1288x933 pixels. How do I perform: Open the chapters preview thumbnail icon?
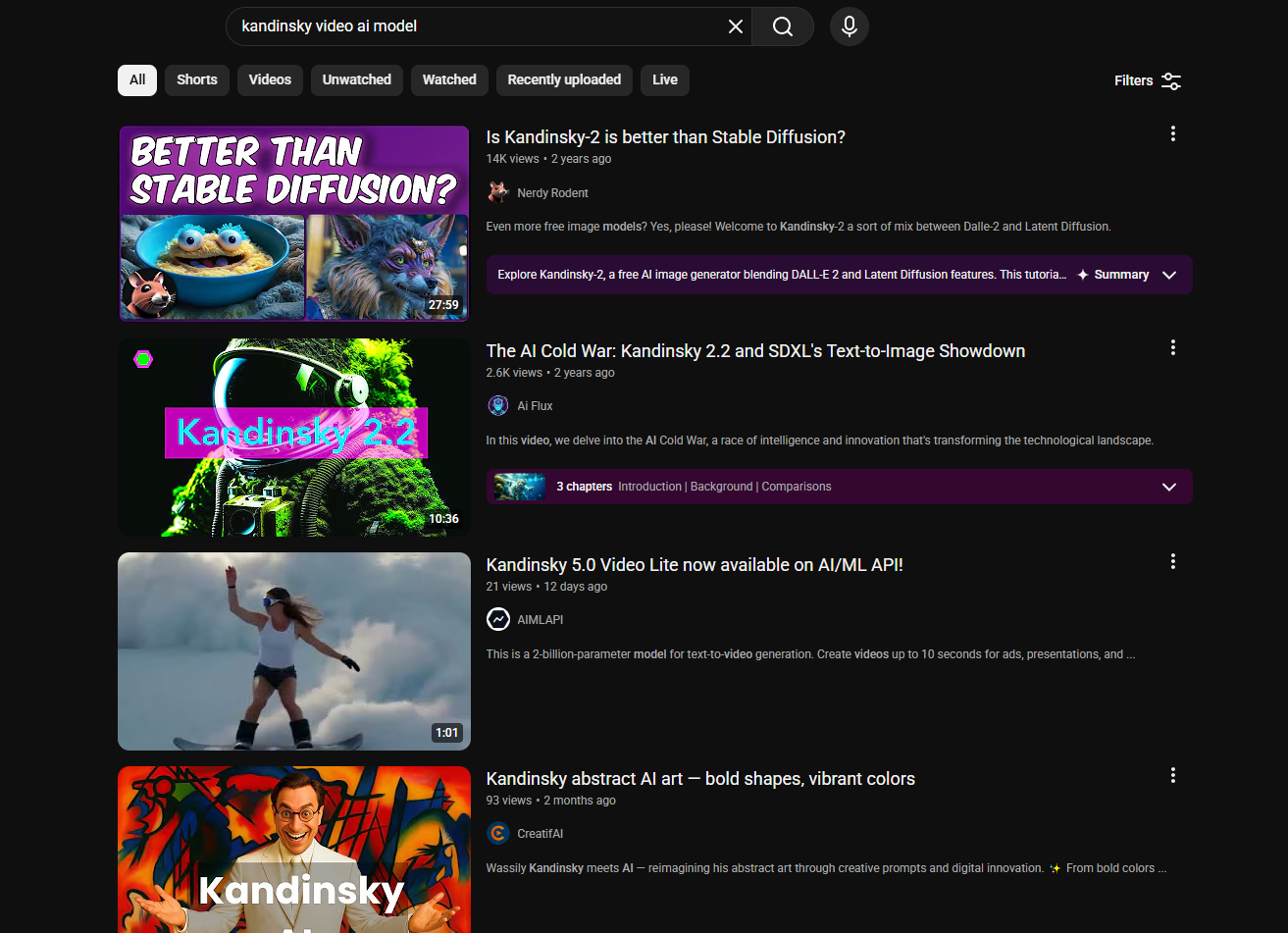tap(520, 487)
